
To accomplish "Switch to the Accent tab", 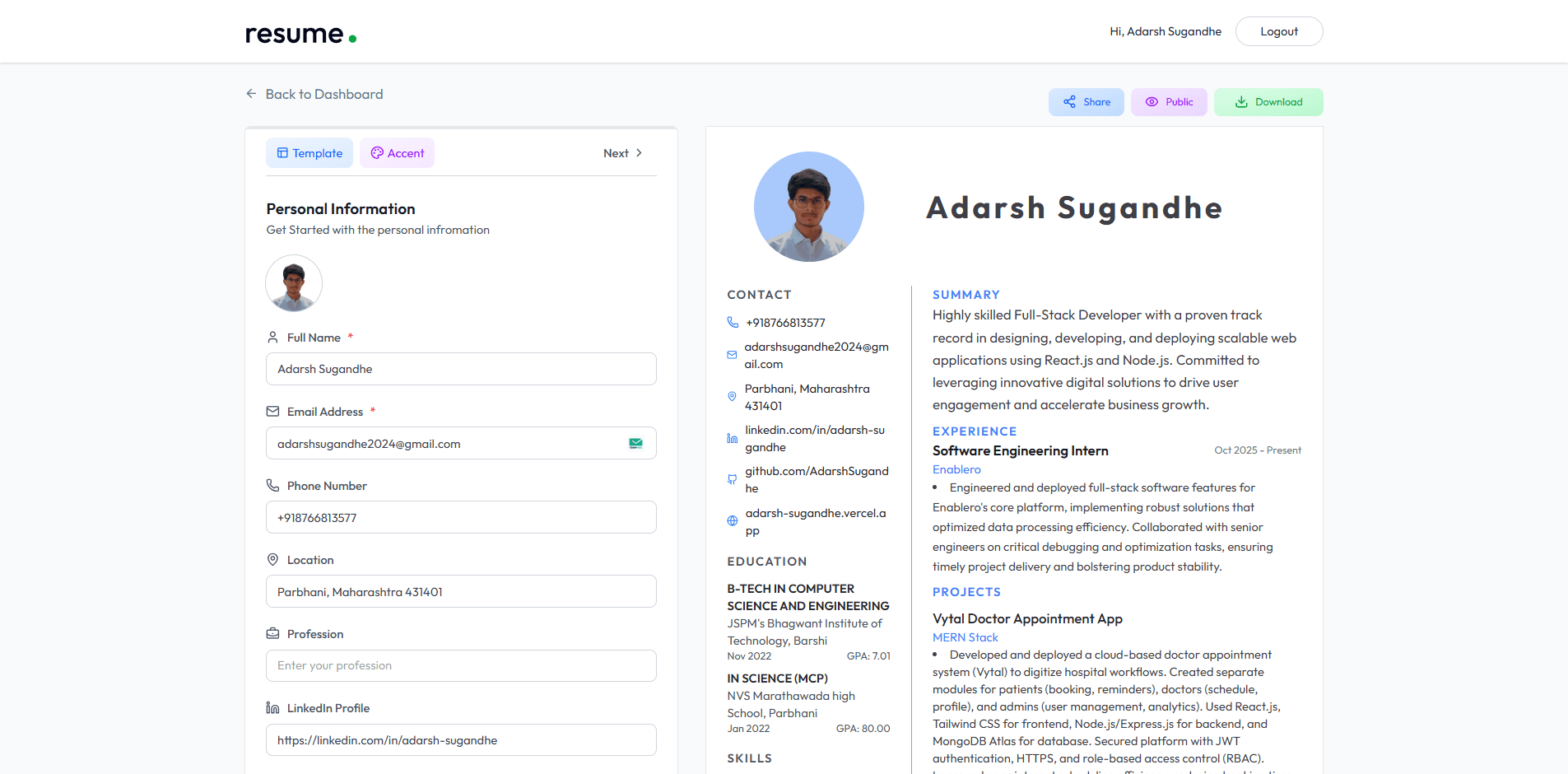I will tap(397, 152).
